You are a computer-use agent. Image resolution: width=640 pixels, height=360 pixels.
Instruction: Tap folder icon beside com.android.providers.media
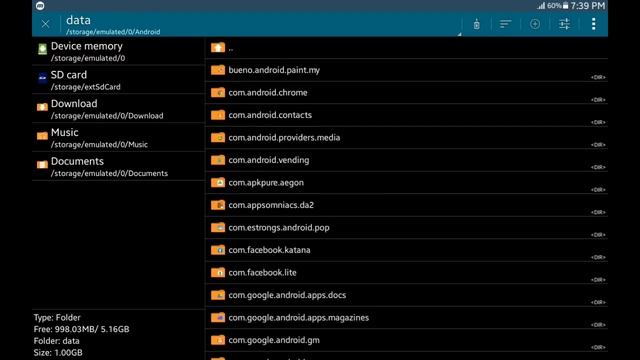[x=218, y=137]
